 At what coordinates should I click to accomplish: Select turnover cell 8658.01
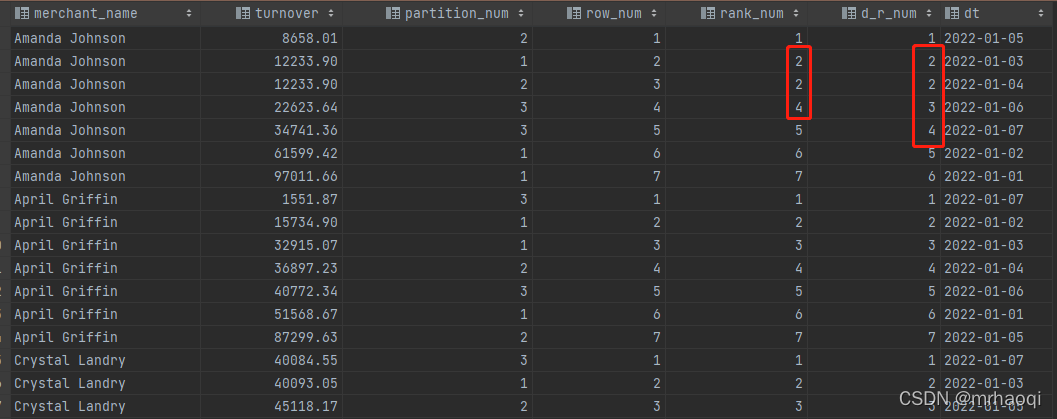[309, 38]
